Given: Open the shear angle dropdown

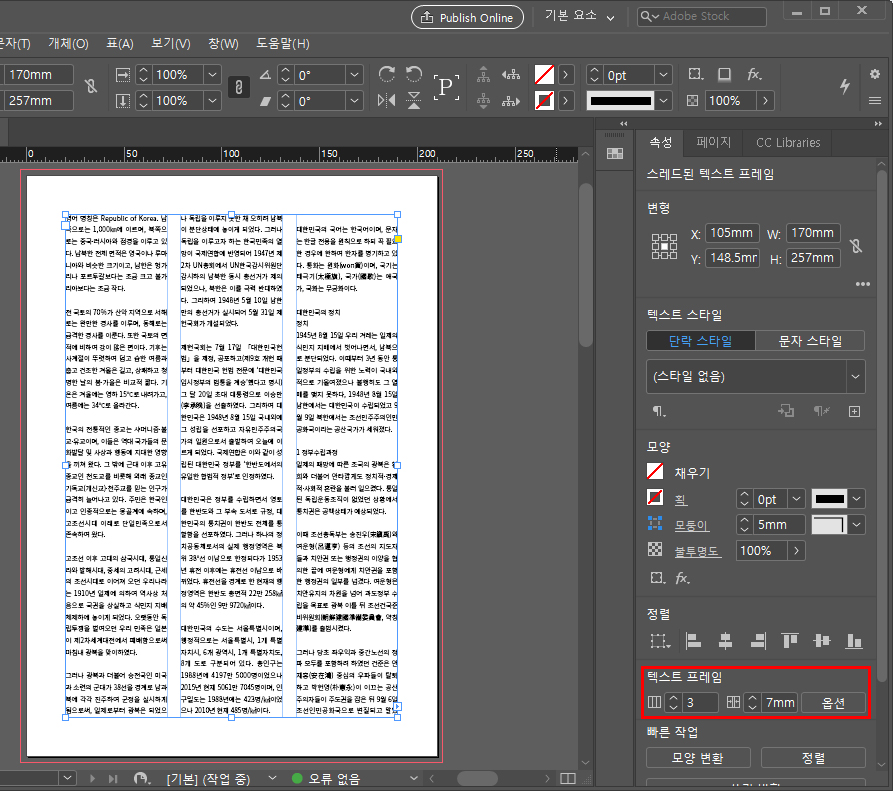Looking at the screenshot, I should [x=354, y=101].
